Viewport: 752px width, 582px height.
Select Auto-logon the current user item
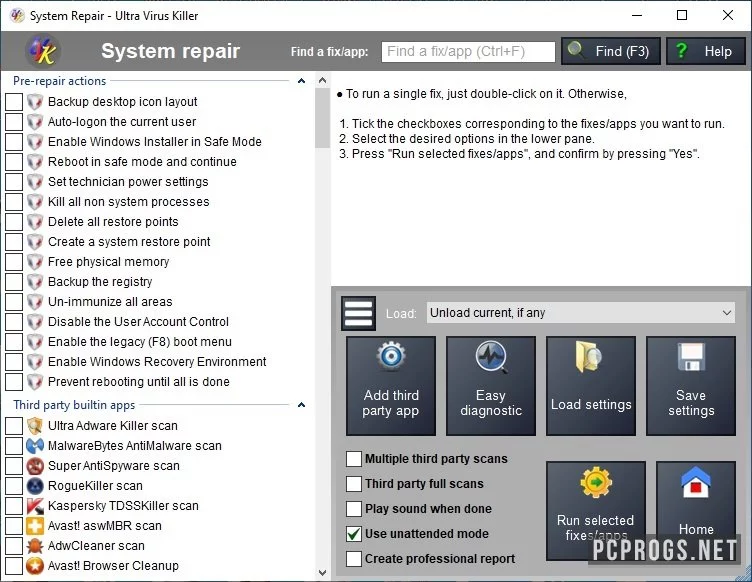point(122,122)
